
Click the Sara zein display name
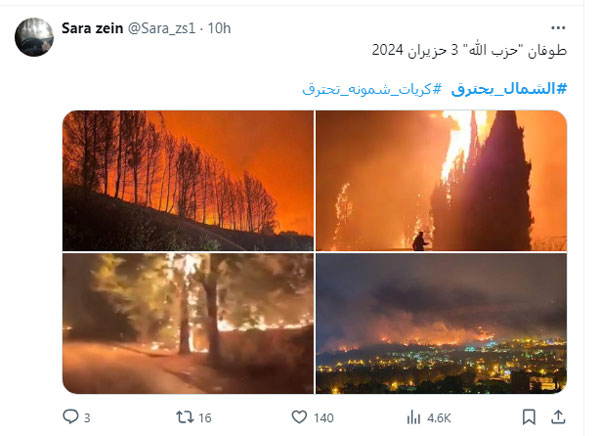[x=92, y=28]
